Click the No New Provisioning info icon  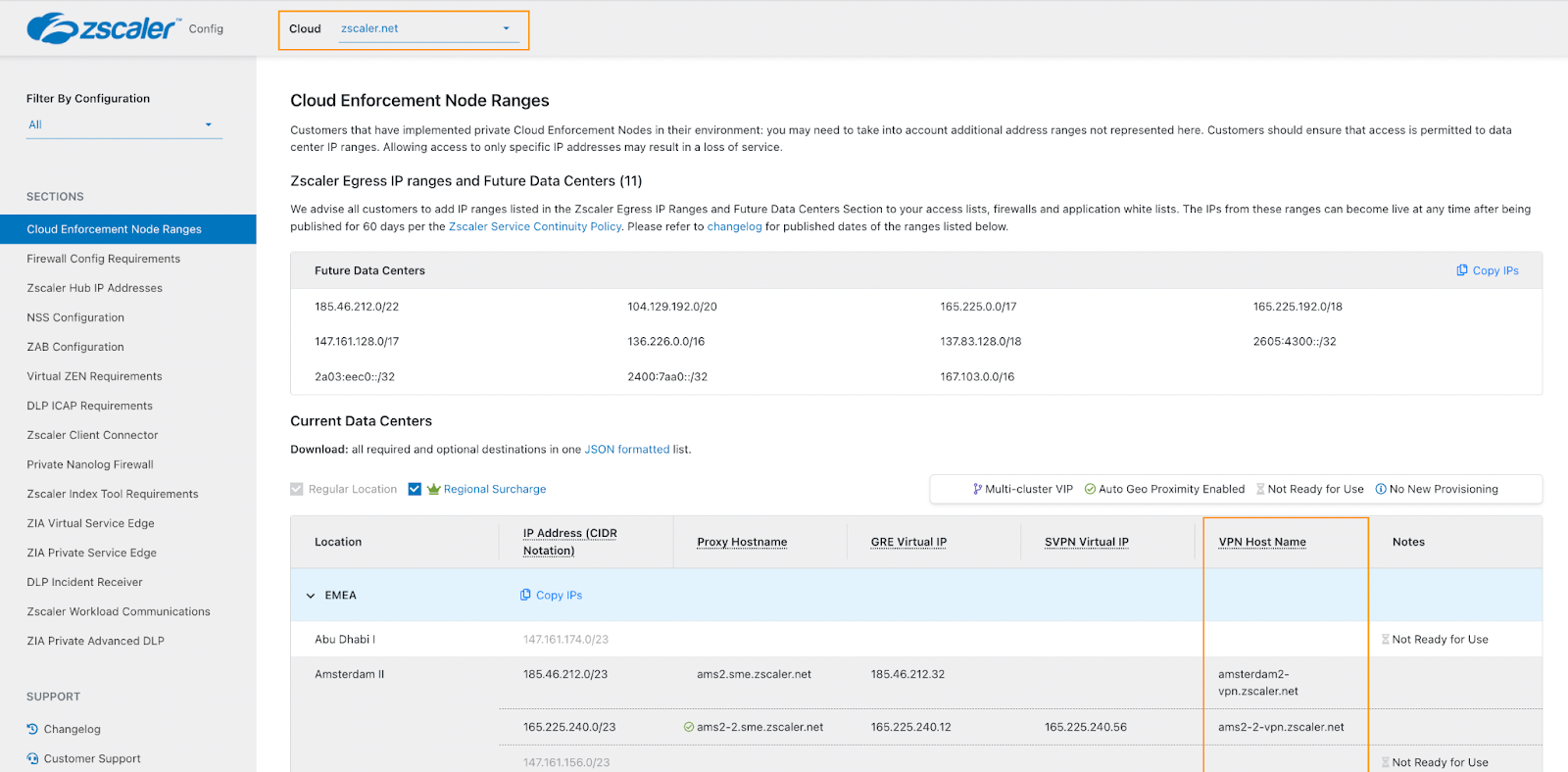click(x=1381, y=489)
